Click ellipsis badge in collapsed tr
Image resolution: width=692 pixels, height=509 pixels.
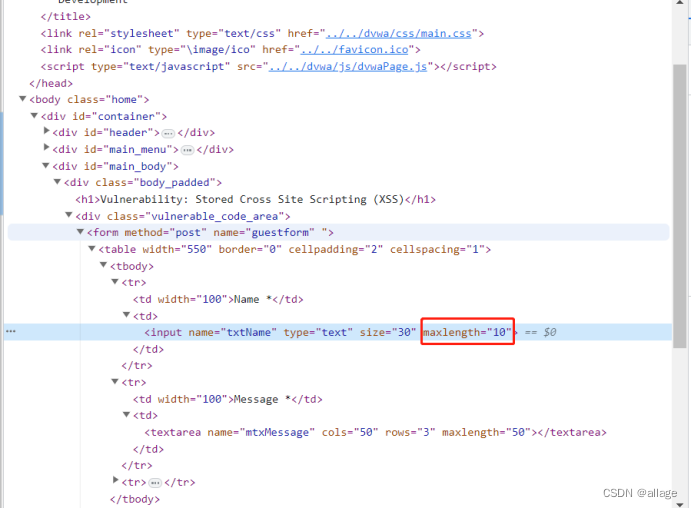(x=155, y=483)
